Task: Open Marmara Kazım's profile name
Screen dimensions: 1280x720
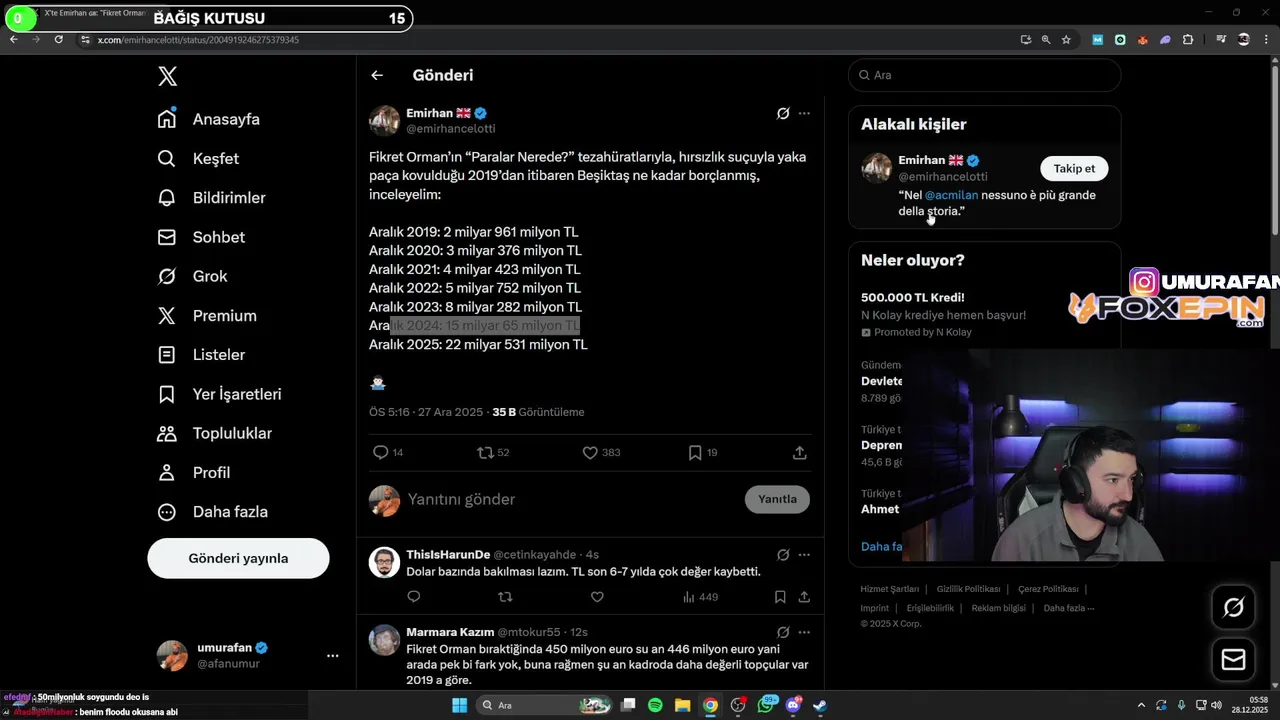Action: (x=450, y=632)
